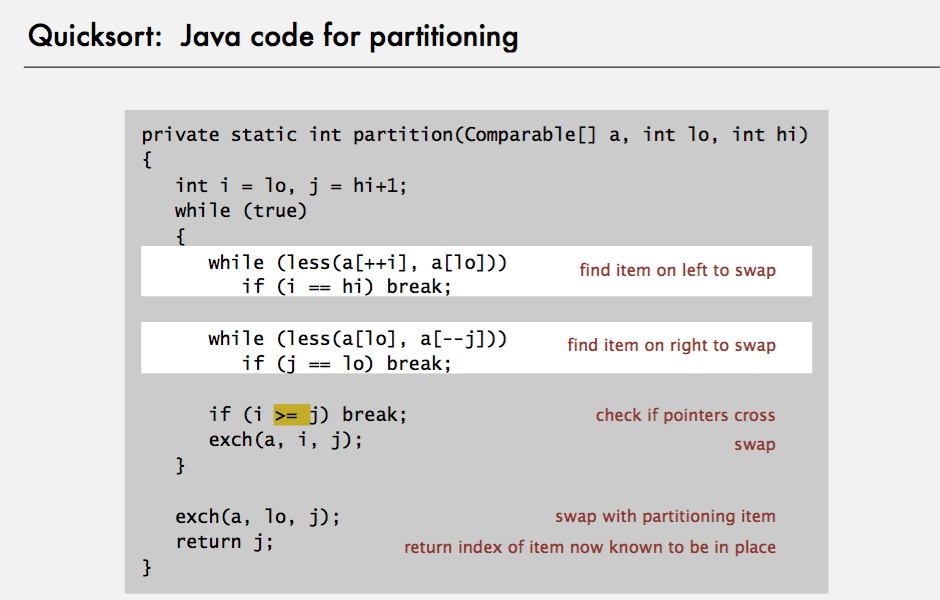Click the "check if pointers cross" annotation

[x=685, y=415]
